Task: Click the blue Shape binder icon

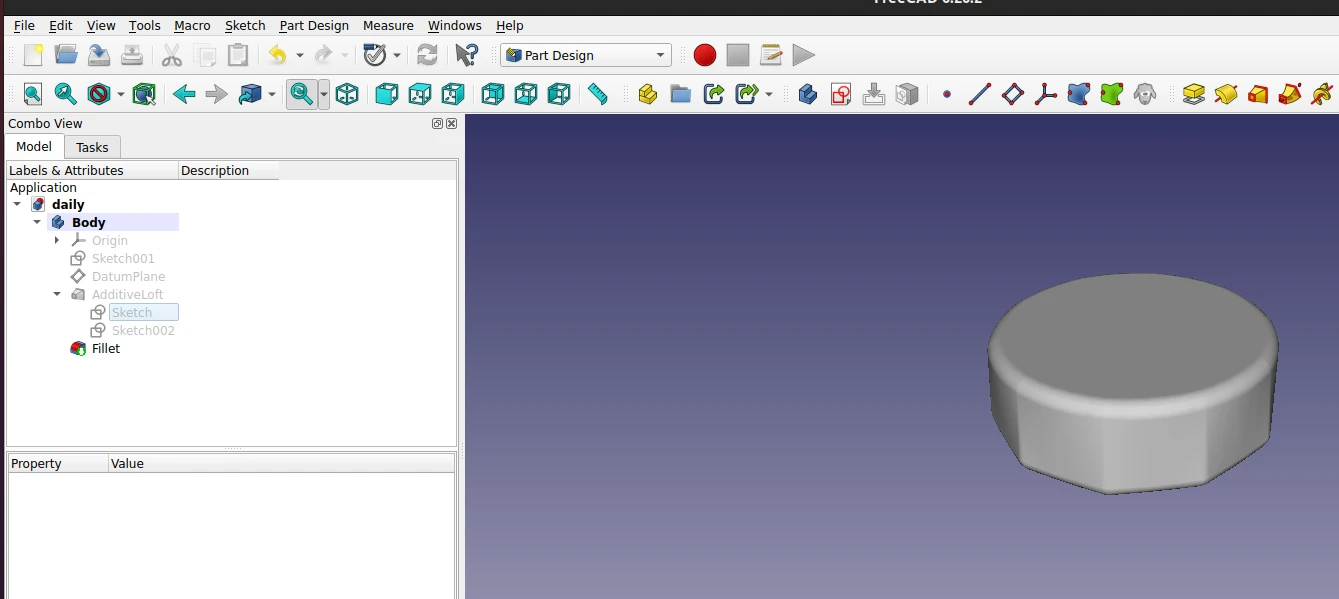Action: tap(1078, 94)
